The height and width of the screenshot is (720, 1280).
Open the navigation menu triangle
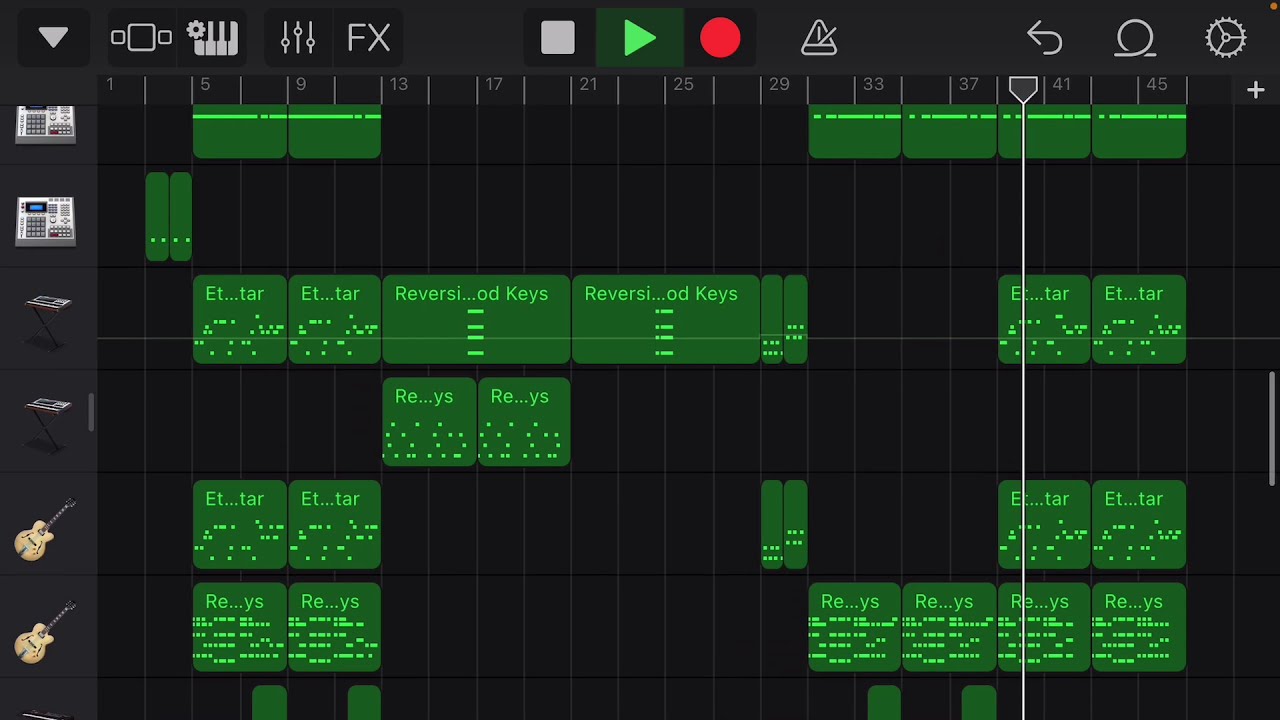53,37
